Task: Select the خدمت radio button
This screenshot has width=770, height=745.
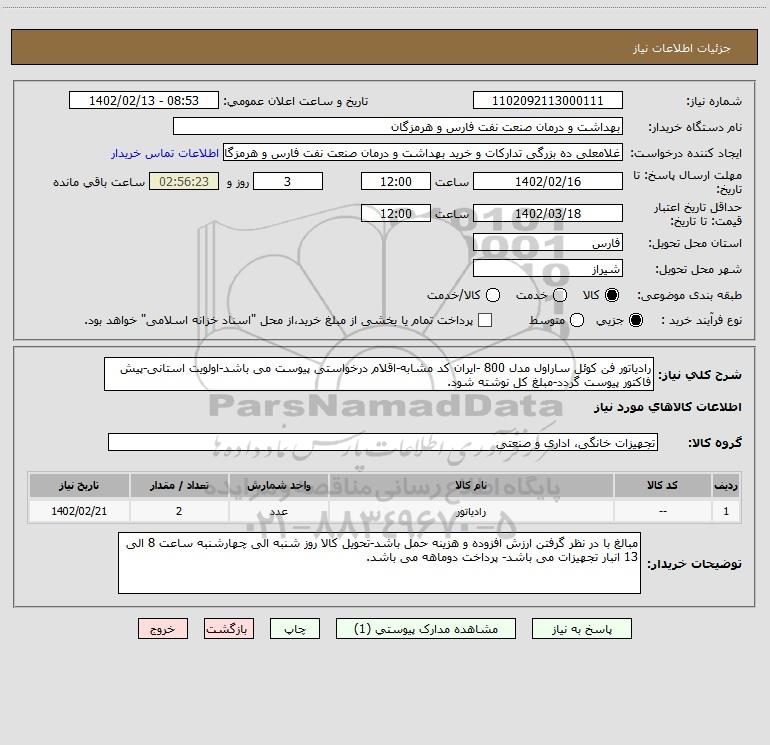Action: (x=560, y=295)
